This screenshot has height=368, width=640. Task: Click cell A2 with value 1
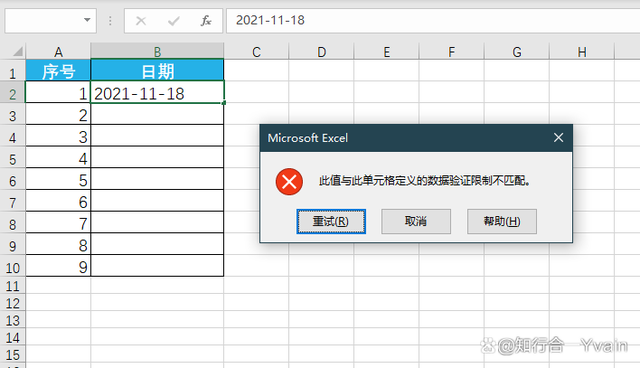pos(58,92)
